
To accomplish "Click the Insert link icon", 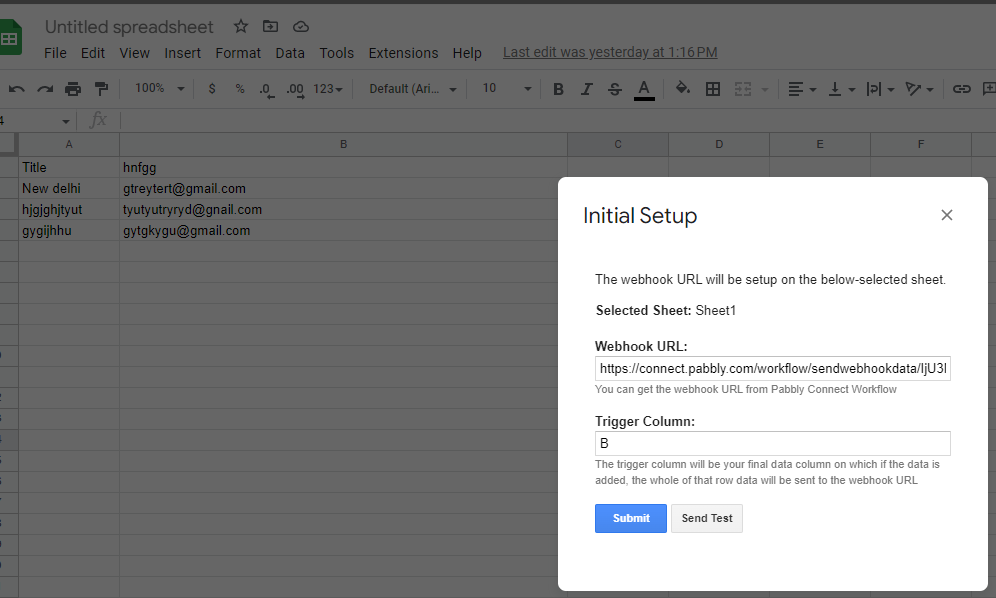I will [962, 89].
